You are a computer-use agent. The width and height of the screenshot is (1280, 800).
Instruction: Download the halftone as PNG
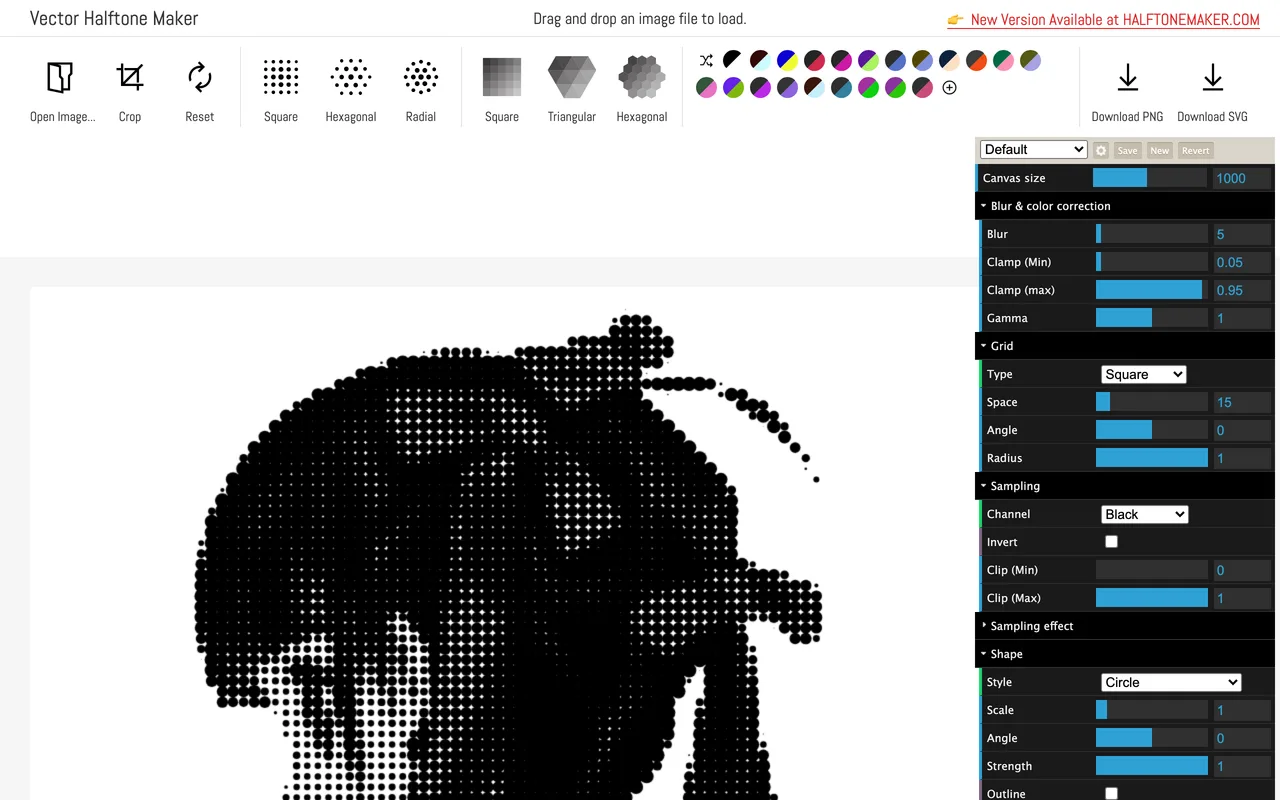(x=1127, y=90)
